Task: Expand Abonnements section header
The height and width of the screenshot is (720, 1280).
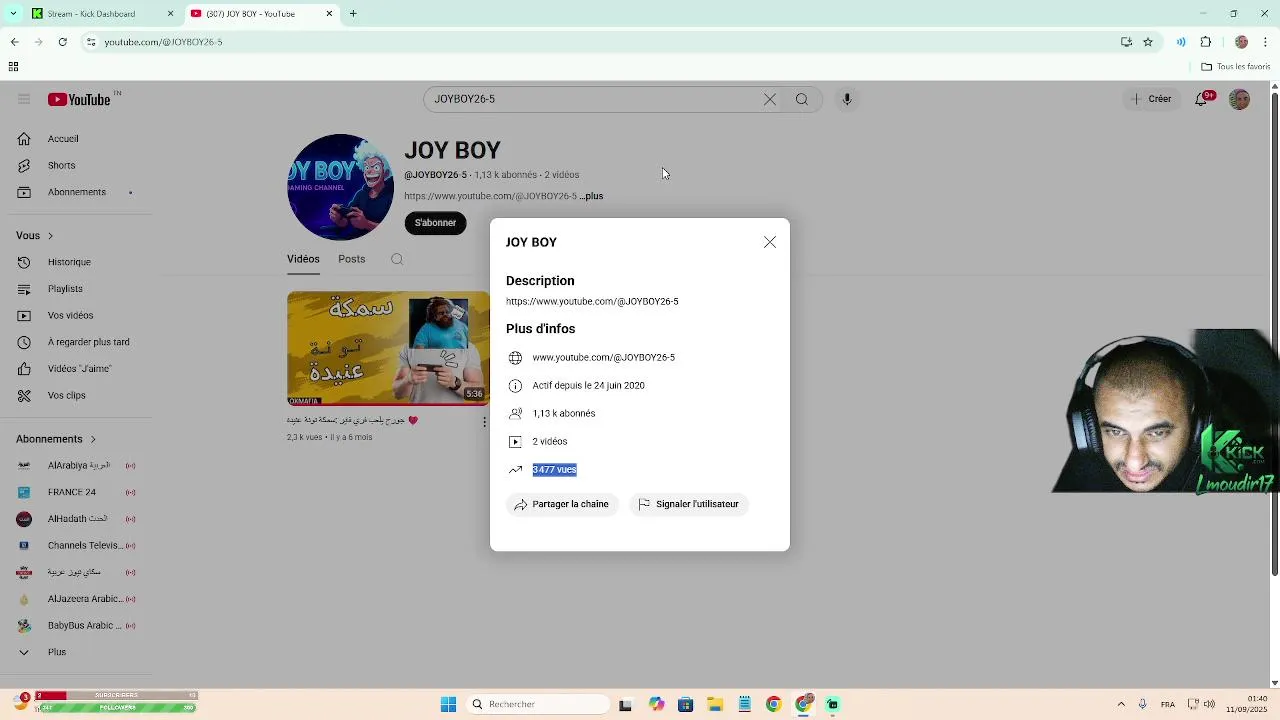Action: (56, 439)
